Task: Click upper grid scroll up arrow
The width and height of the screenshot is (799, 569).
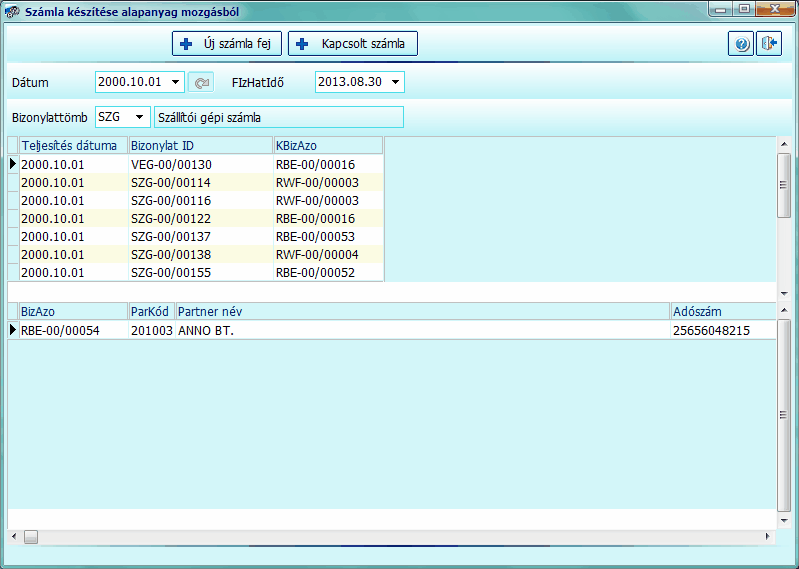Action: 784,145
